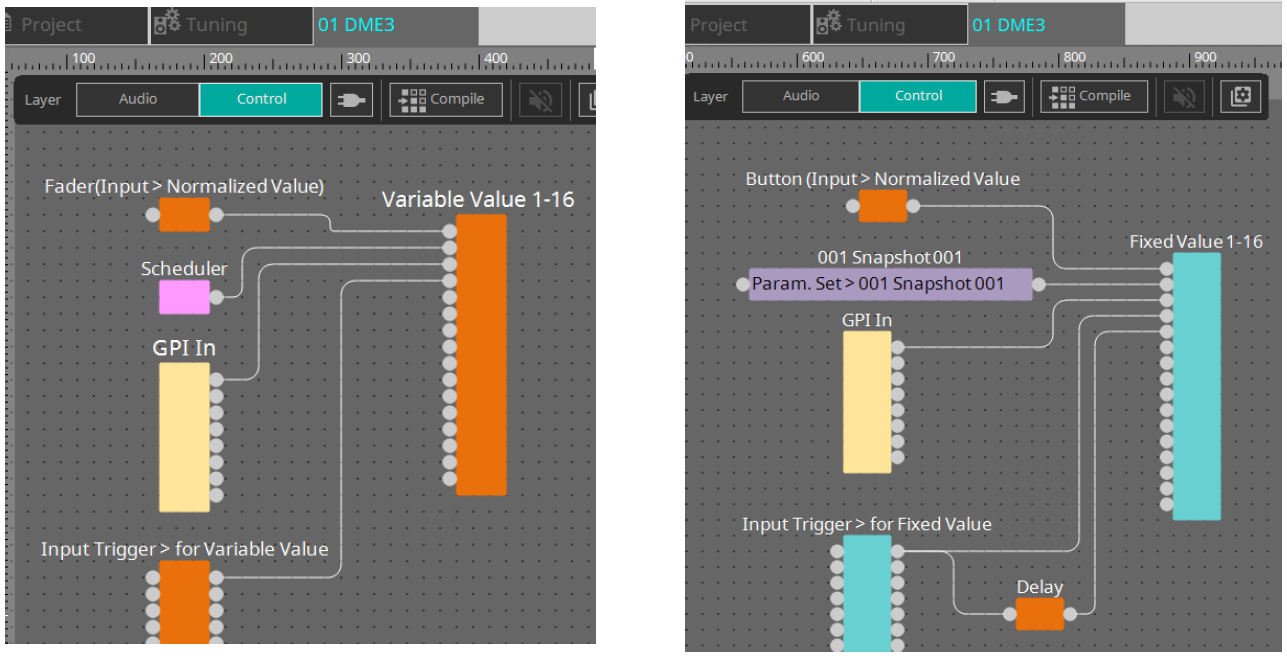Switch the layer to Audio
This screenshot has width=1287, height=656.
(x=137, y=99)
